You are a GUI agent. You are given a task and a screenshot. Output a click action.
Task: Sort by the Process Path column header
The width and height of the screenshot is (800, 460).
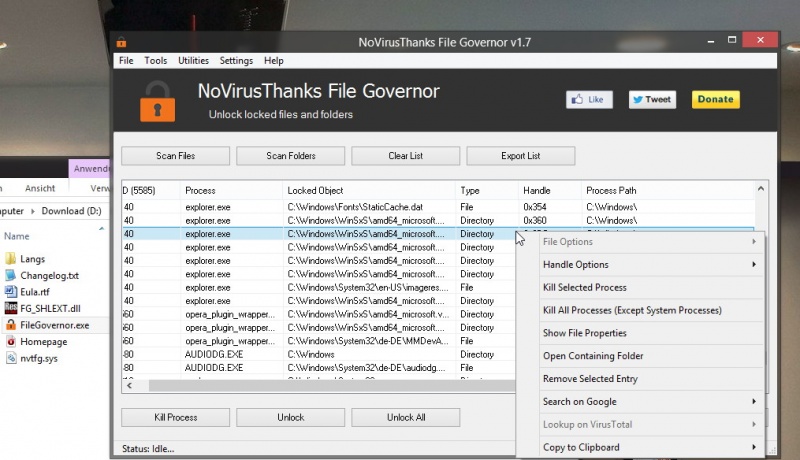pyautogui.click(x=667, y=191)
